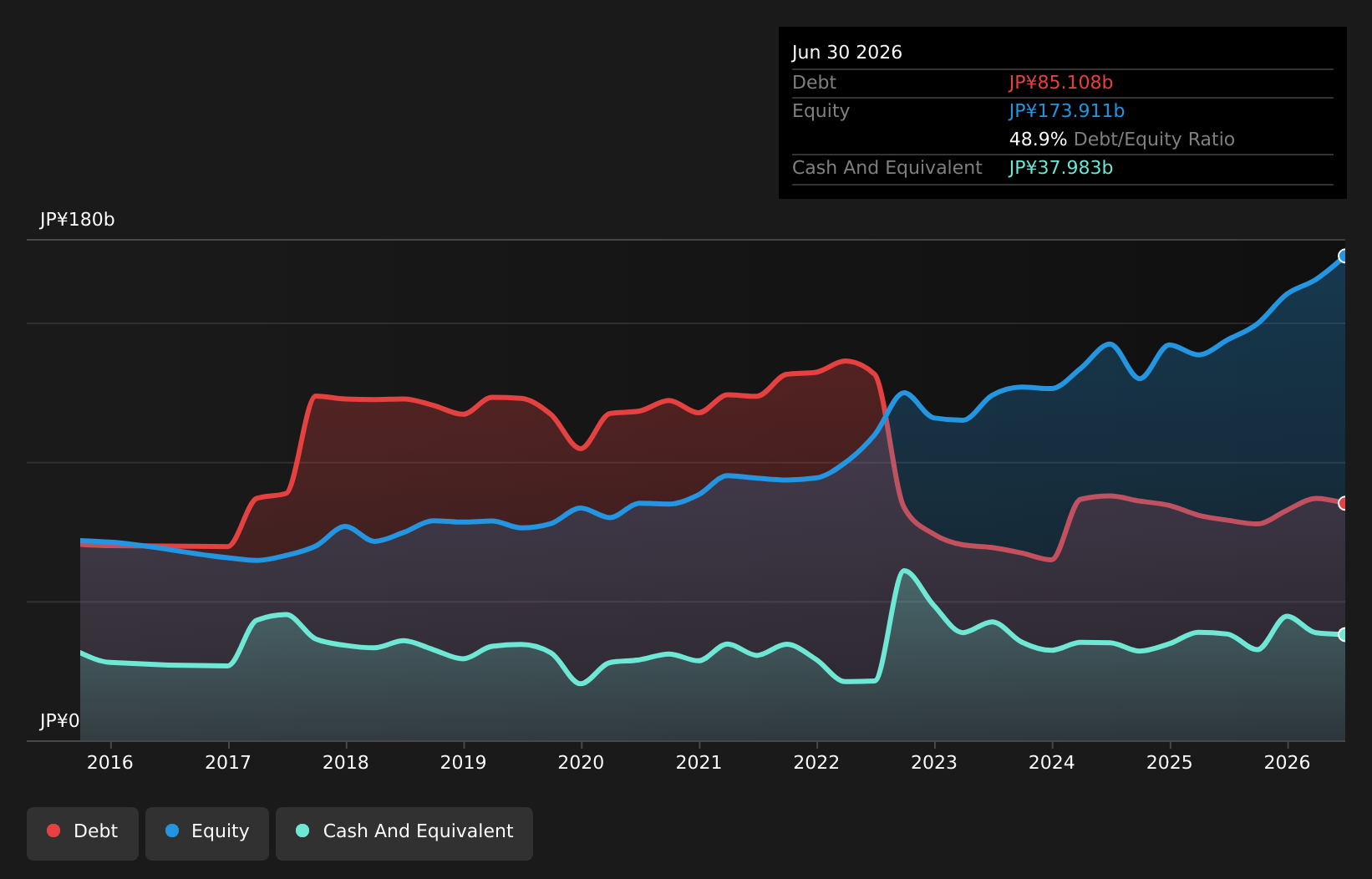Viewport: 1372px width, 879px height.
Task: Click the JP¥180b y-axis label
Action: coord(78,220)
